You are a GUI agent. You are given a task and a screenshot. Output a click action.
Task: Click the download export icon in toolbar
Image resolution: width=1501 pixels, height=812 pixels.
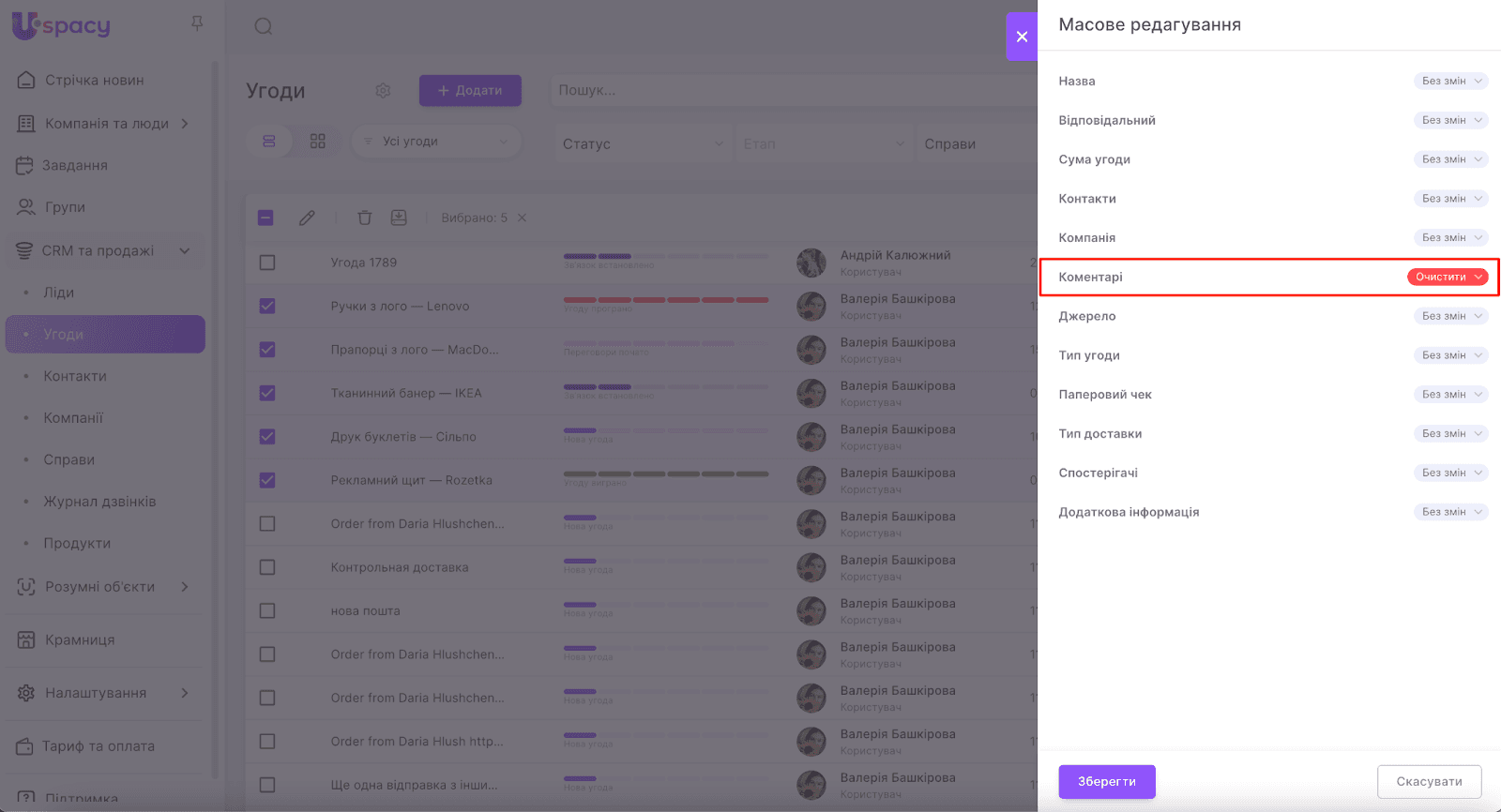pyautogui.click(x=399, y=218)
